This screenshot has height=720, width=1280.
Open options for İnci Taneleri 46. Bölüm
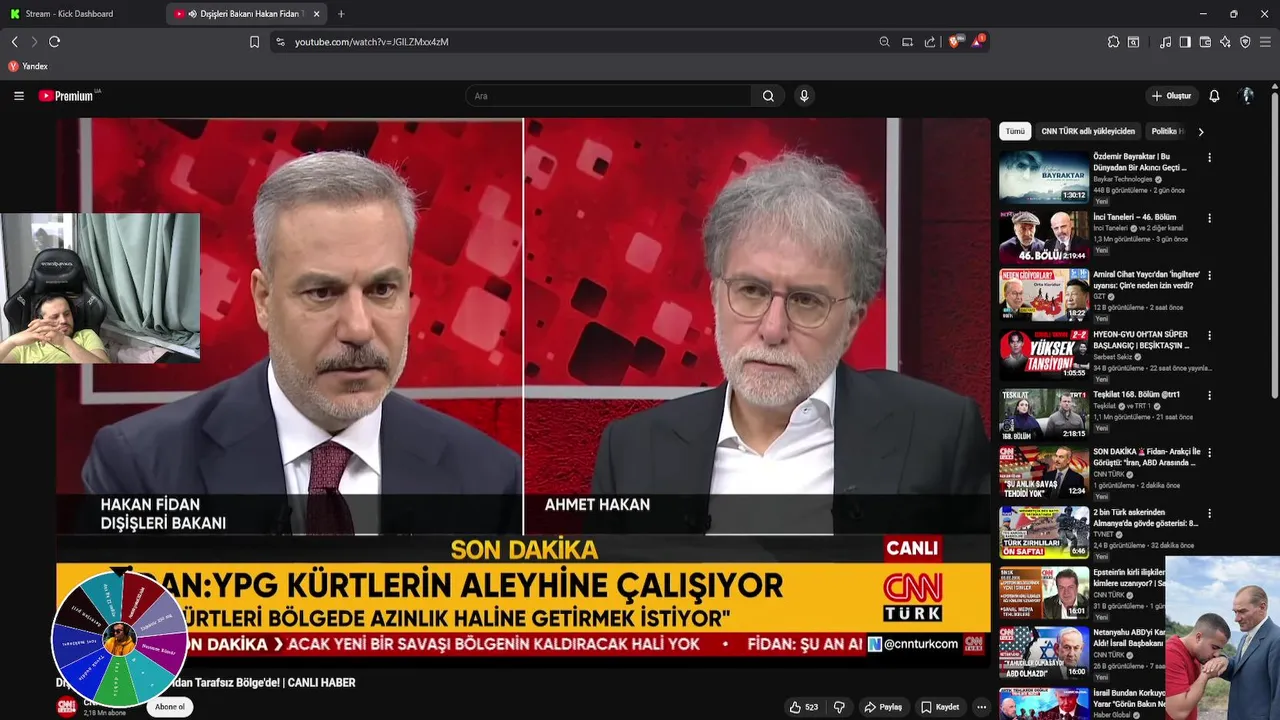(1209, 218)
